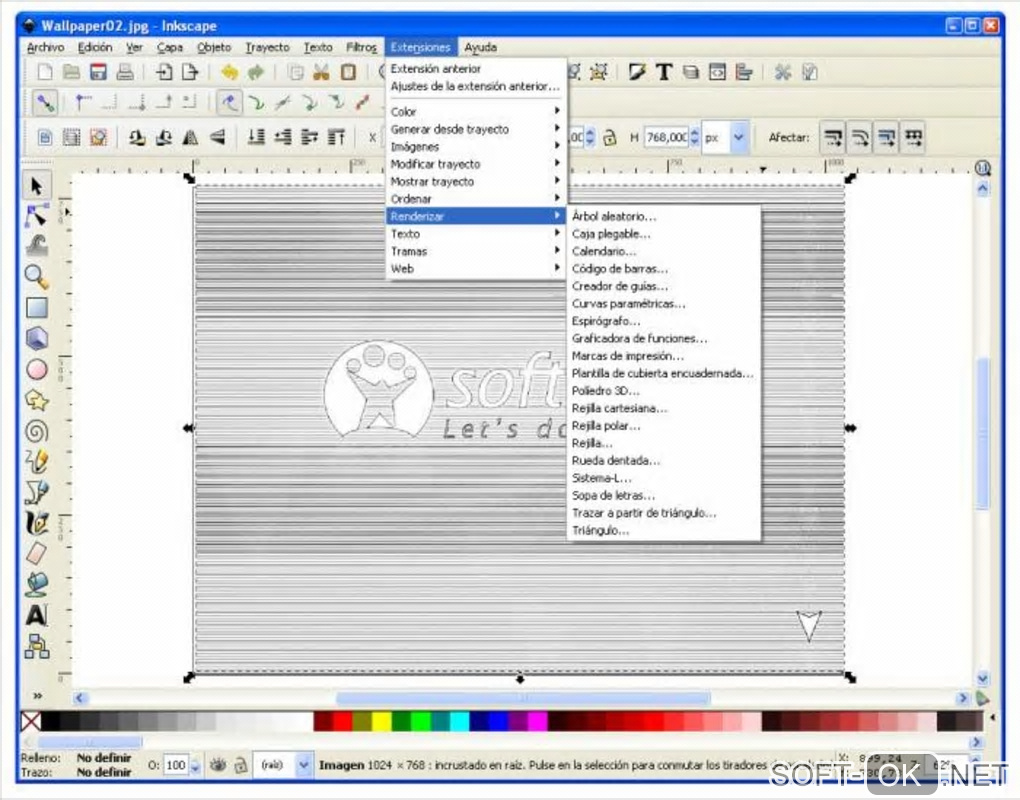Select the Zoom magnifier tool
This screenshot has height=800, width=1020.
point(36,277)
